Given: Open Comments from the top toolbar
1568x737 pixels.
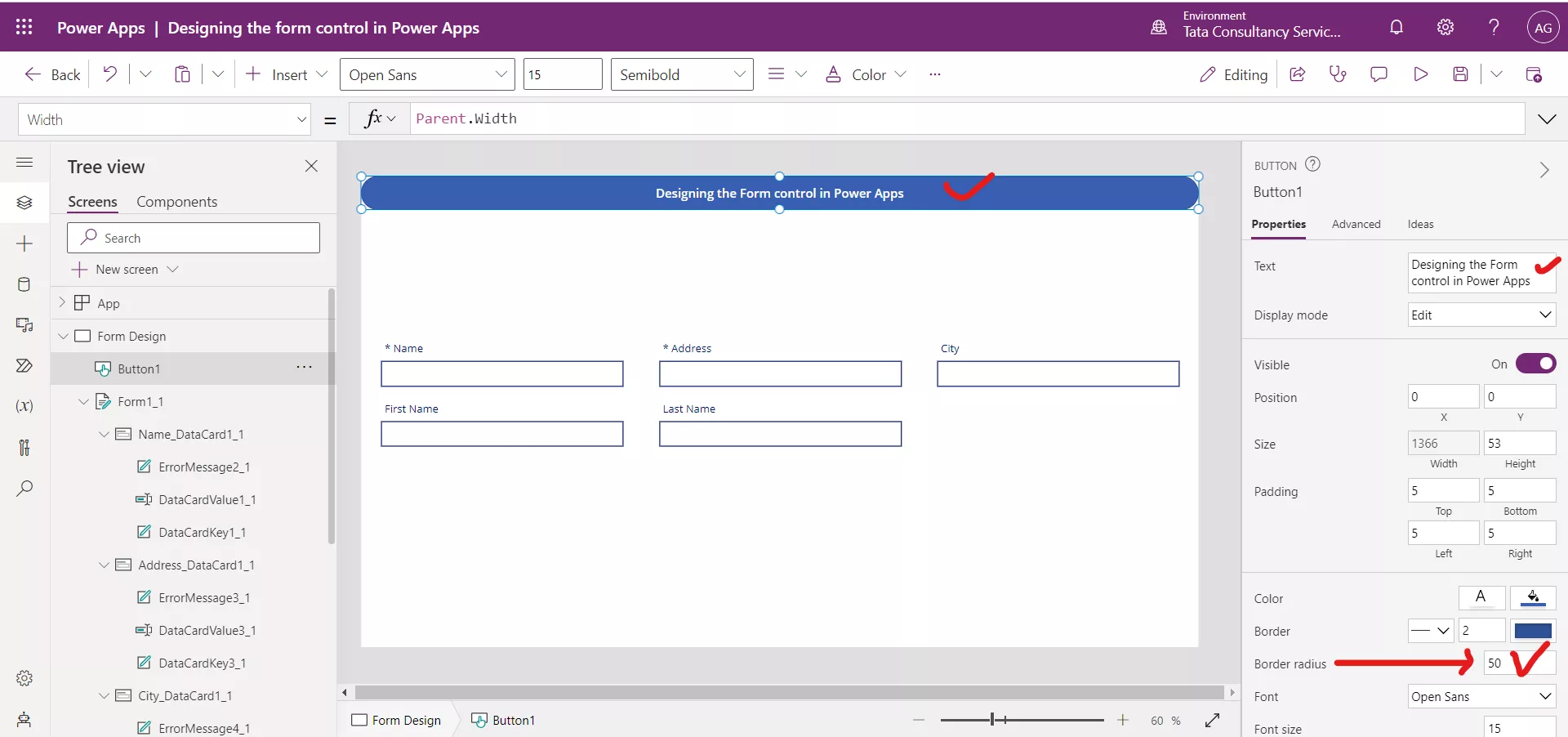Looking at the screenshot, I should pos(1379,74).
